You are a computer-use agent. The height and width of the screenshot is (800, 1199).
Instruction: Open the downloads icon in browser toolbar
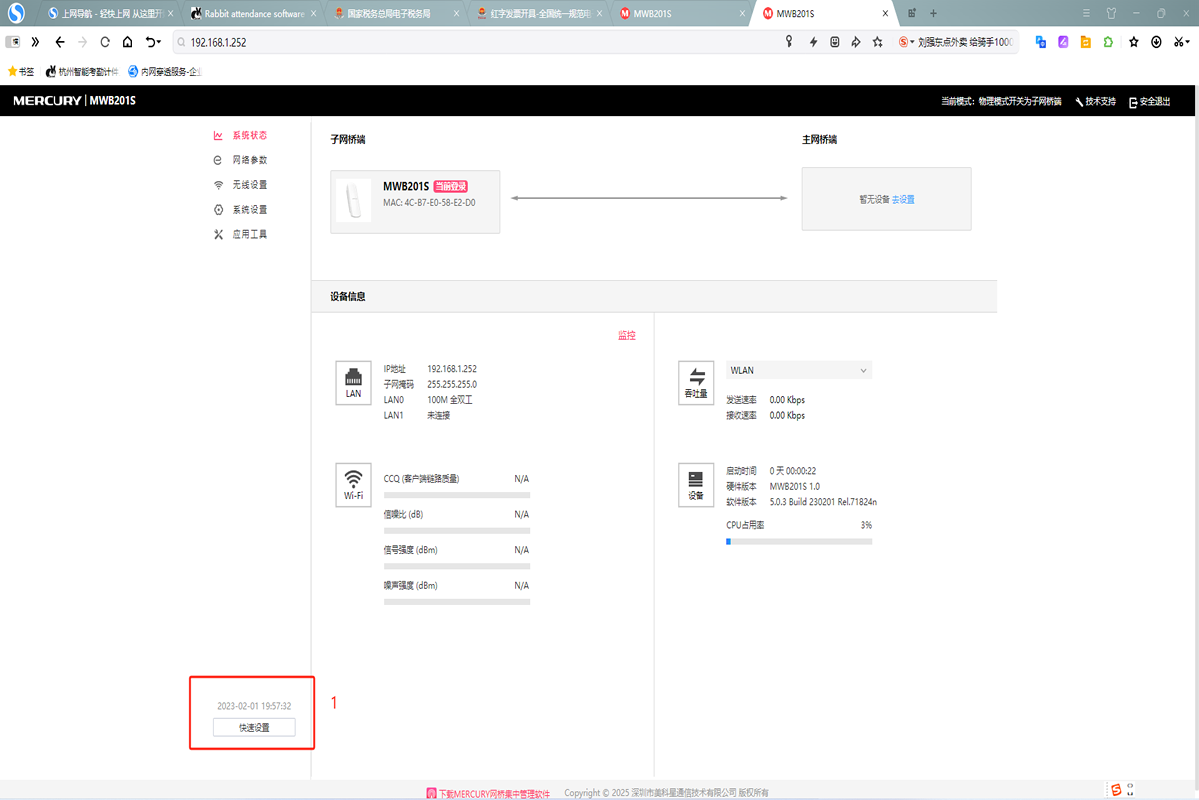[1156, 42]
